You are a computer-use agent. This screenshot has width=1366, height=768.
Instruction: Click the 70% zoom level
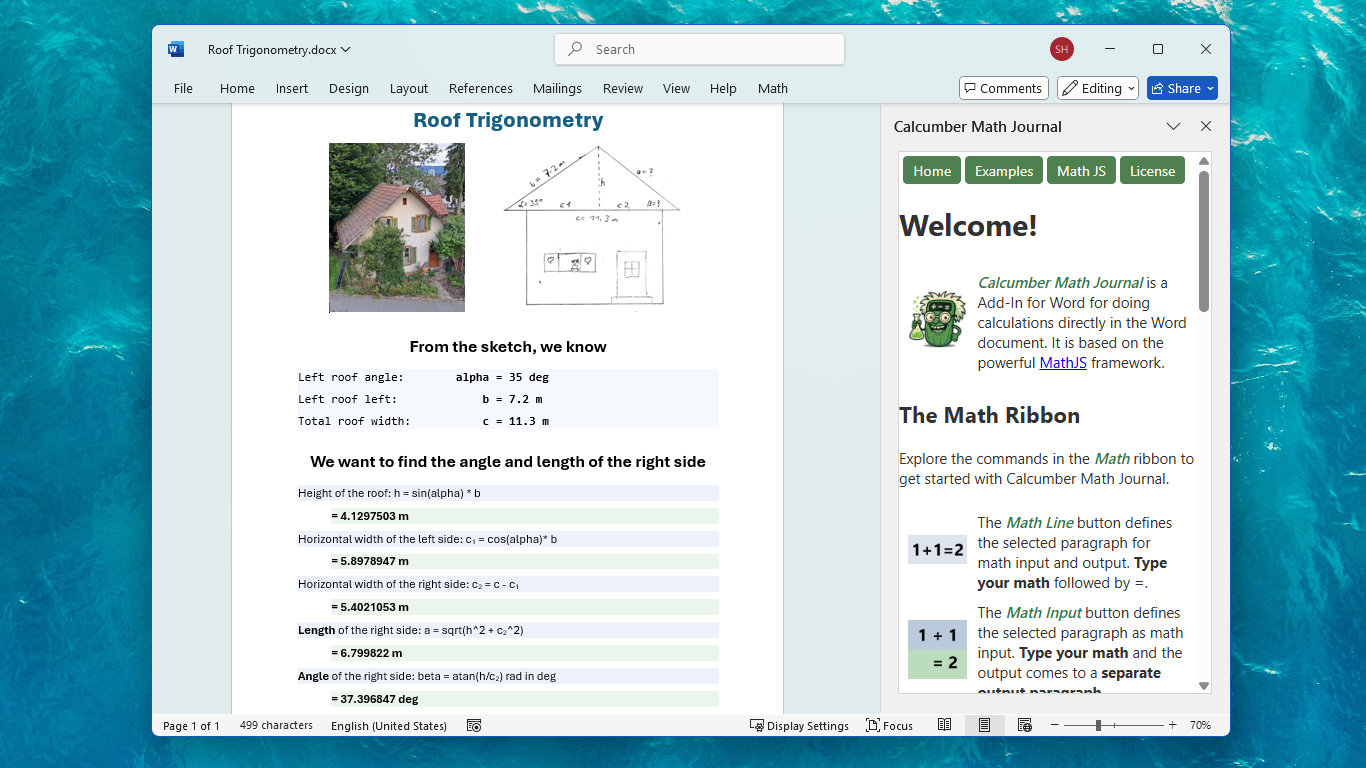pyautogui.click(x=1200, y=725)
